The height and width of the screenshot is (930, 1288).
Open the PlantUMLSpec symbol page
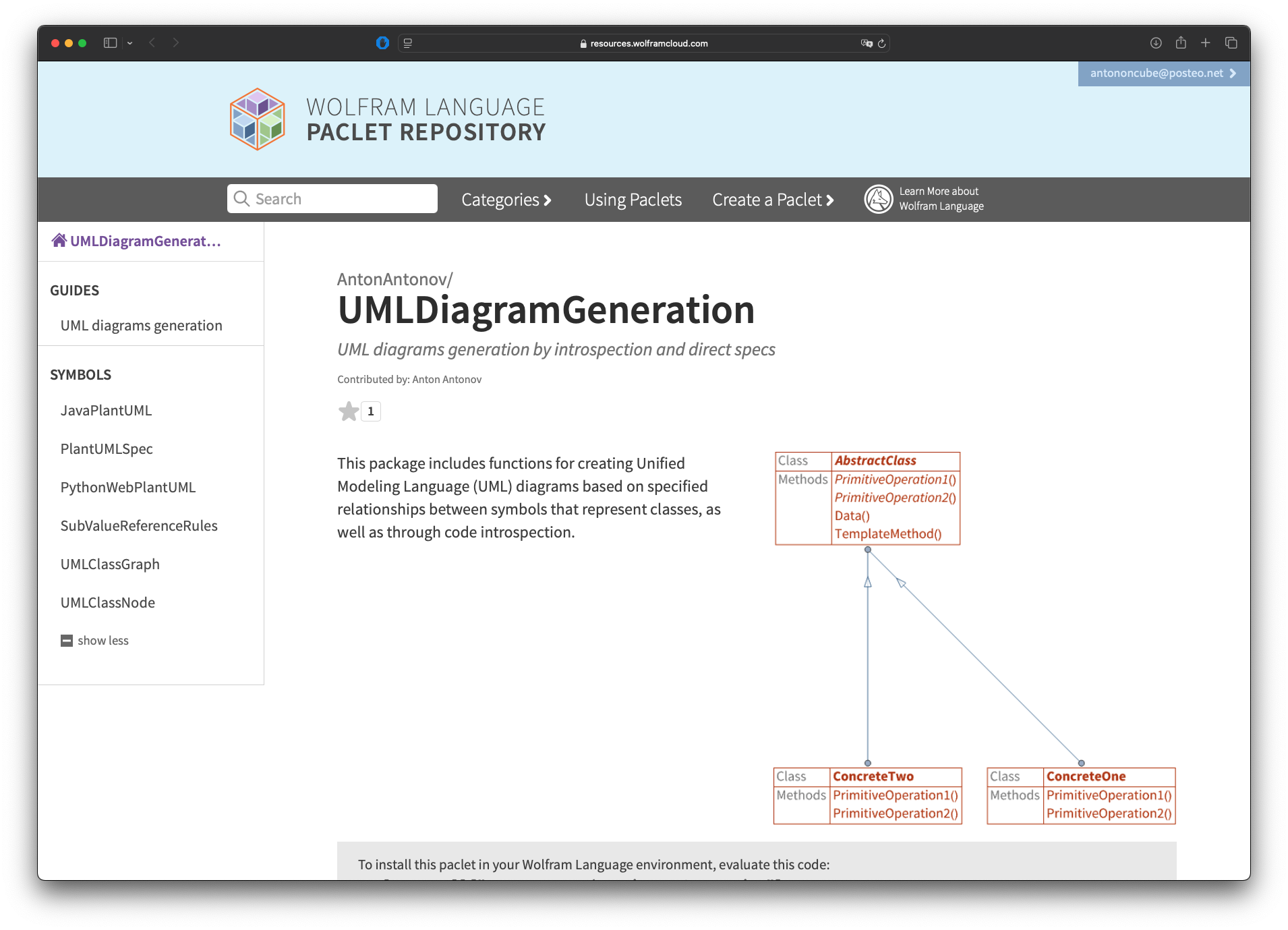point(107,449)
